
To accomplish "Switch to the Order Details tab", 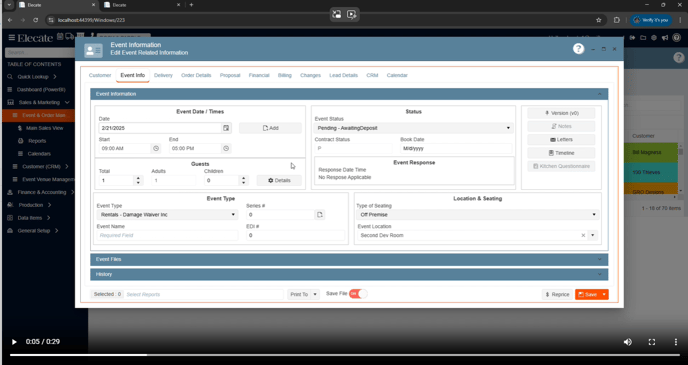I will (x=196, y=75).
